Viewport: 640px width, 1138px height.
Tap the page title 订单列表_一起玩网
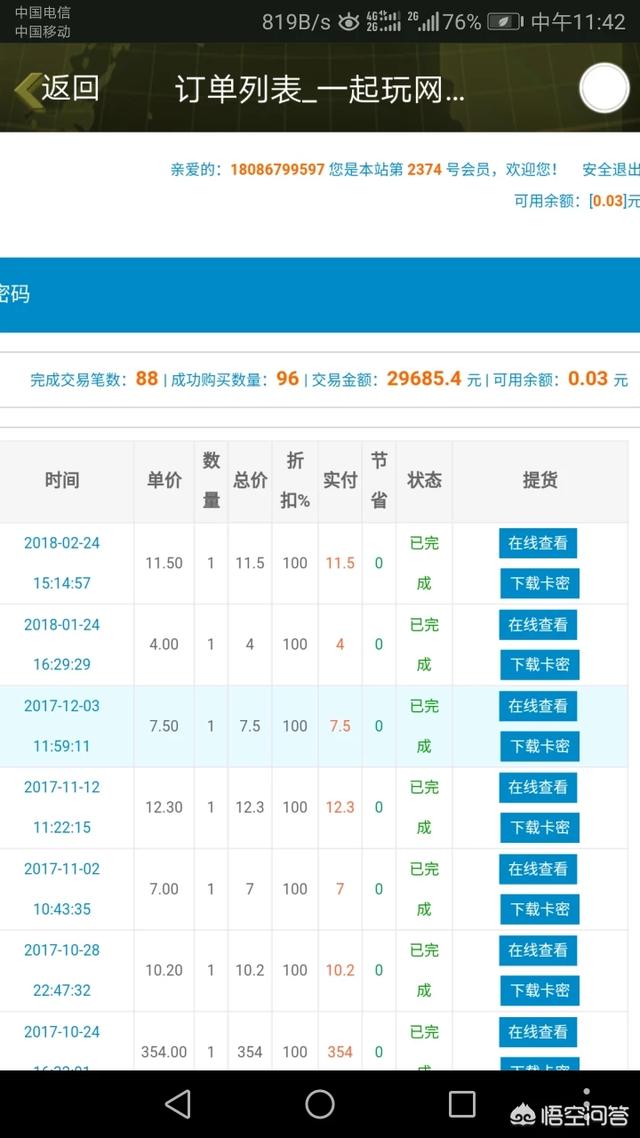(320, 89)
